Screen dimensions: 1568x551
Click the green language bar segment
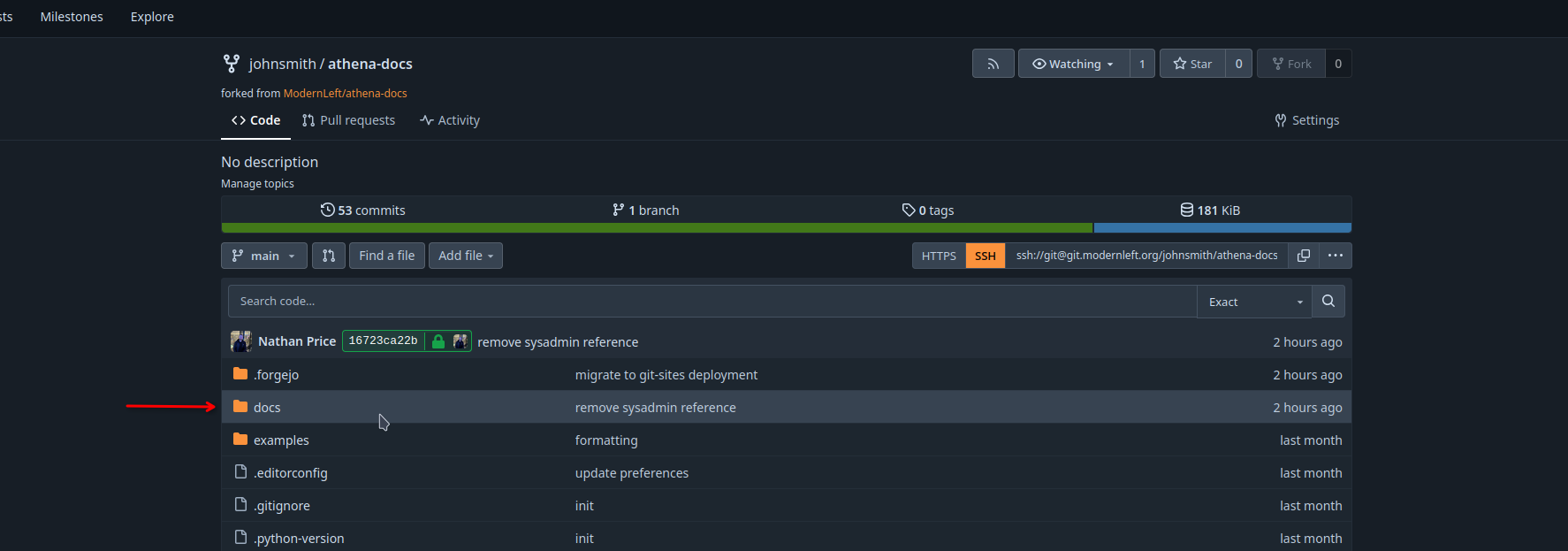coord(657,228)
